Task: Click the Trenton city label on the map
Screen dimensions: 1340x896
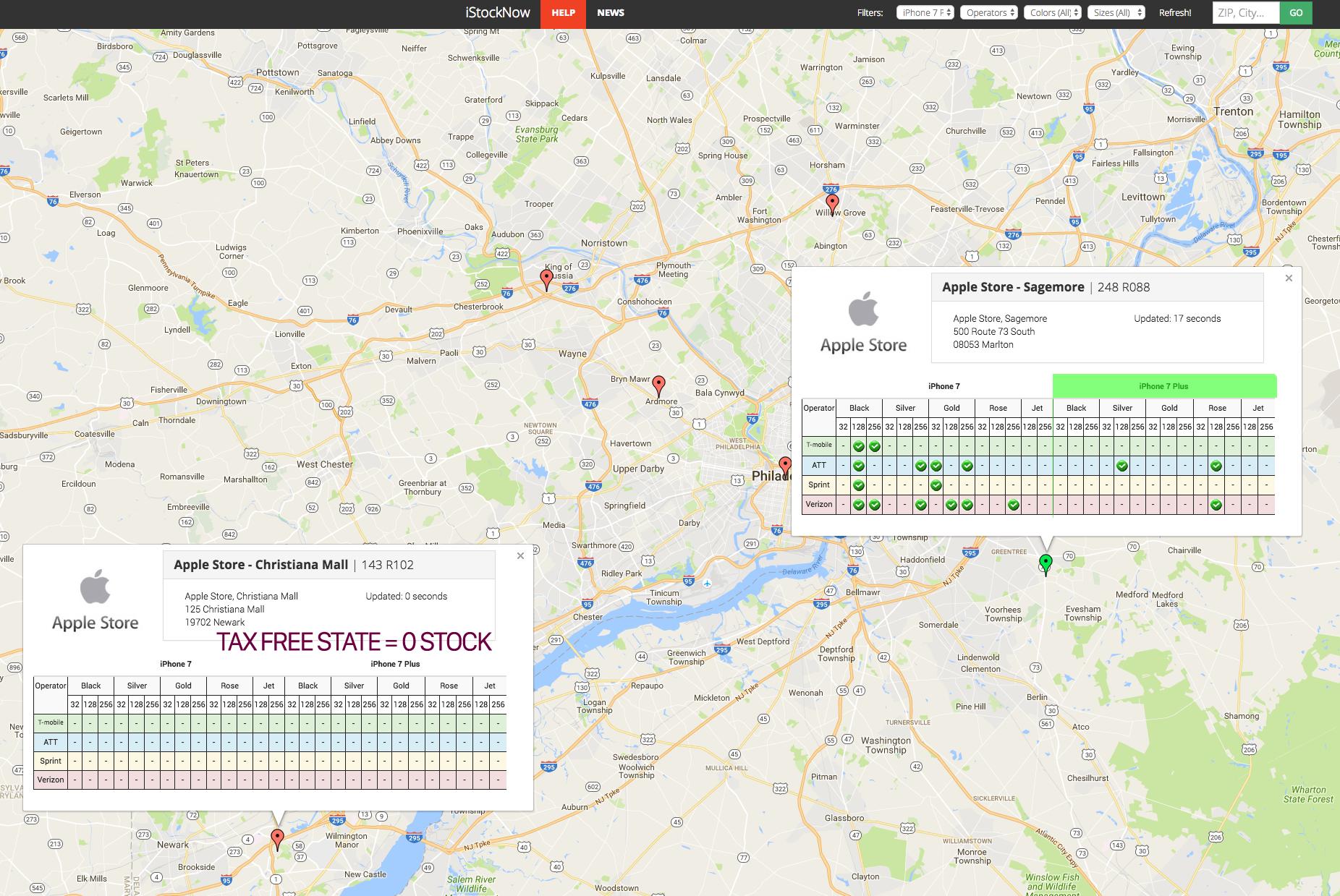Action: coord(1234,111)
